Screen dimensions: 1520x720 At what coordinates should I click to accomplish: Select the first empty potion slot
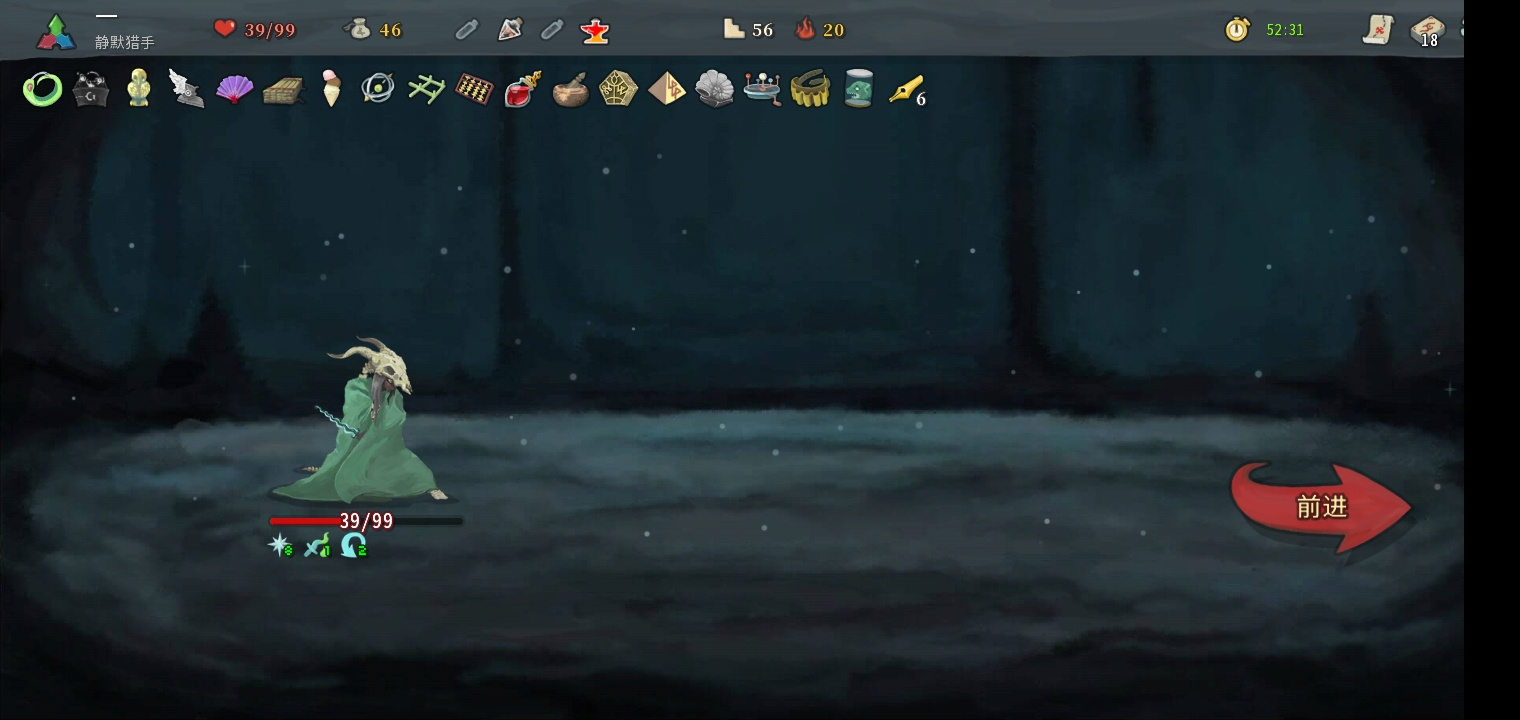point(467,29)
